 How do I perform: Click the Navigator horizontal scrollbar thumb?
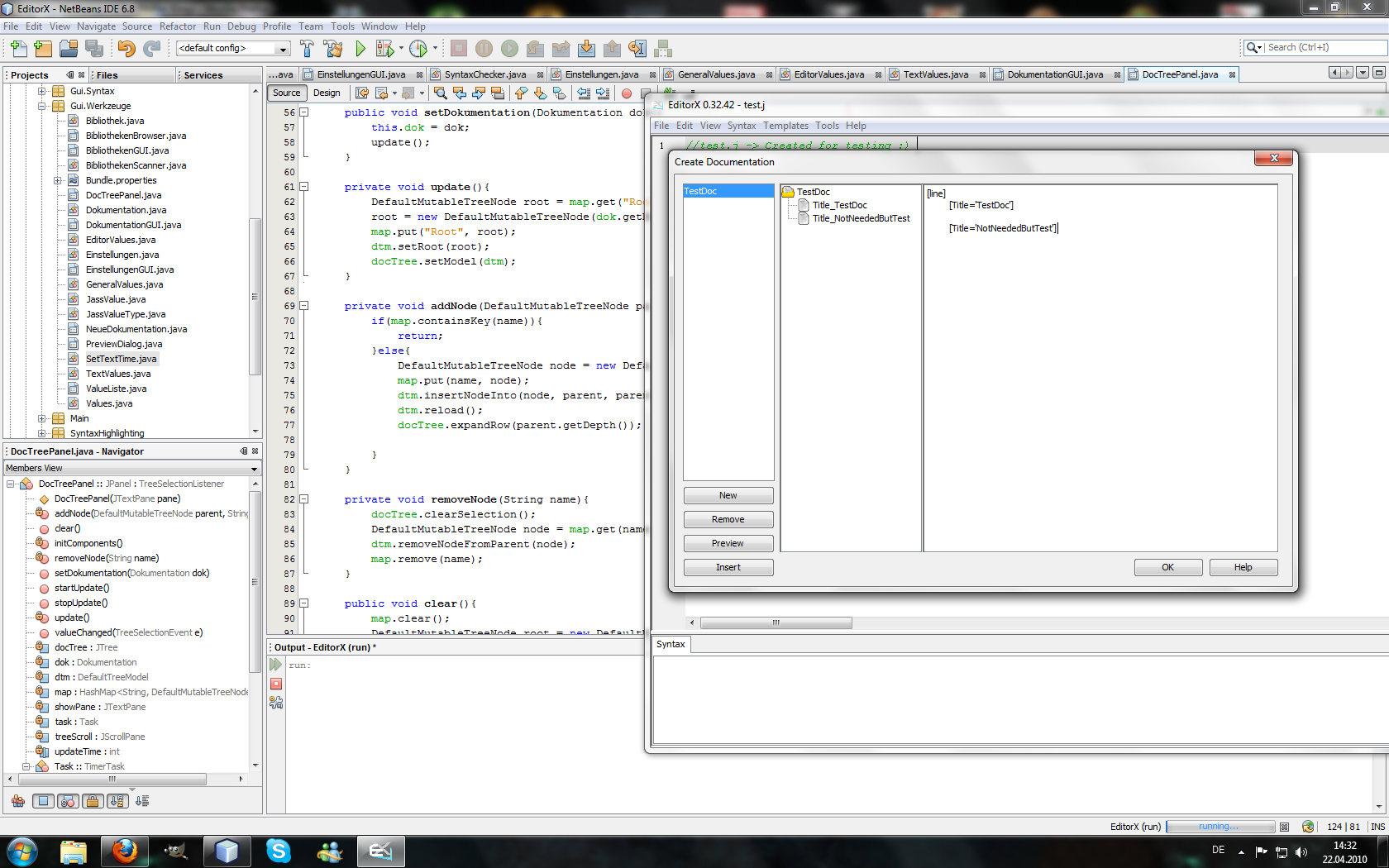(112, 779)
